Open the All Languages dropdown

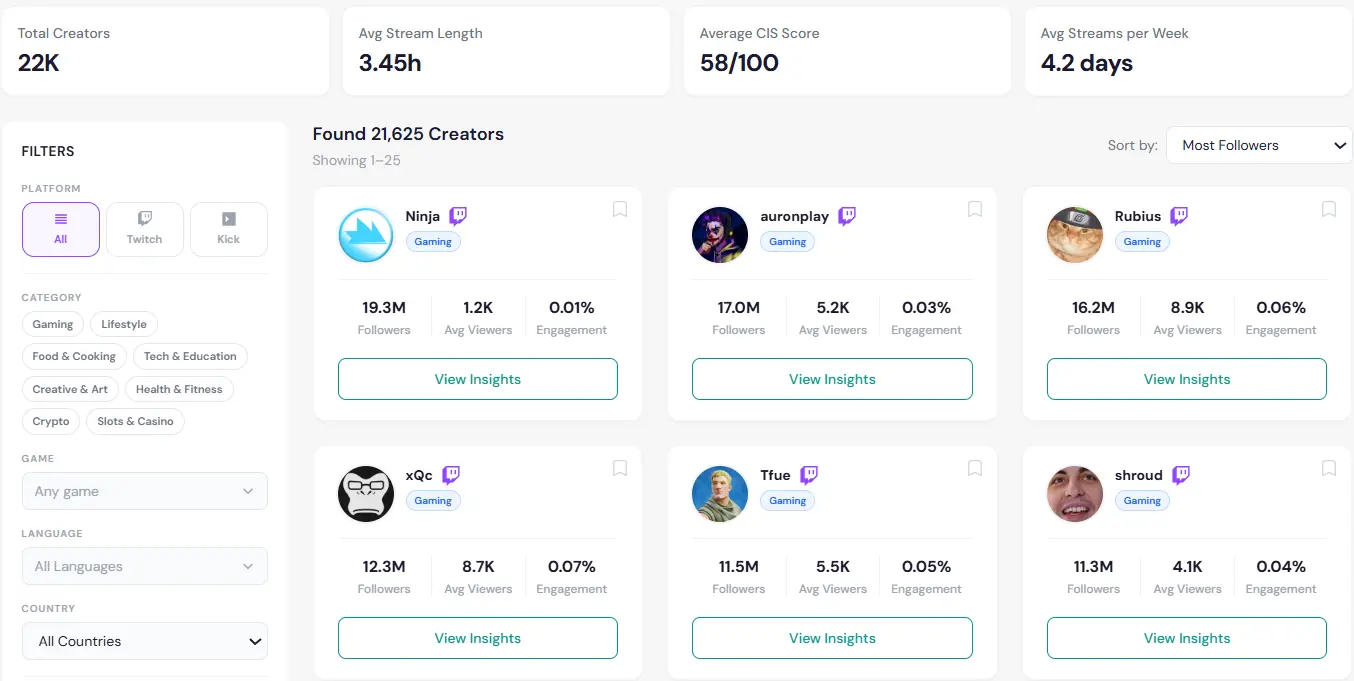(x=144, y=566)
